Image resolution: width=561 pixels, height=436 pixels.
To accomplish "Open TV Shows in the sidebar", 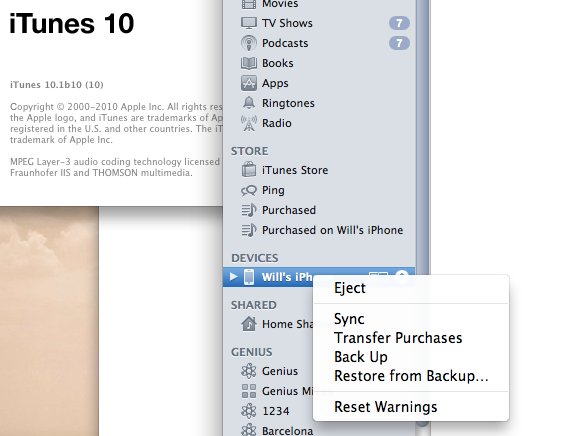I will tap(287, 23).
